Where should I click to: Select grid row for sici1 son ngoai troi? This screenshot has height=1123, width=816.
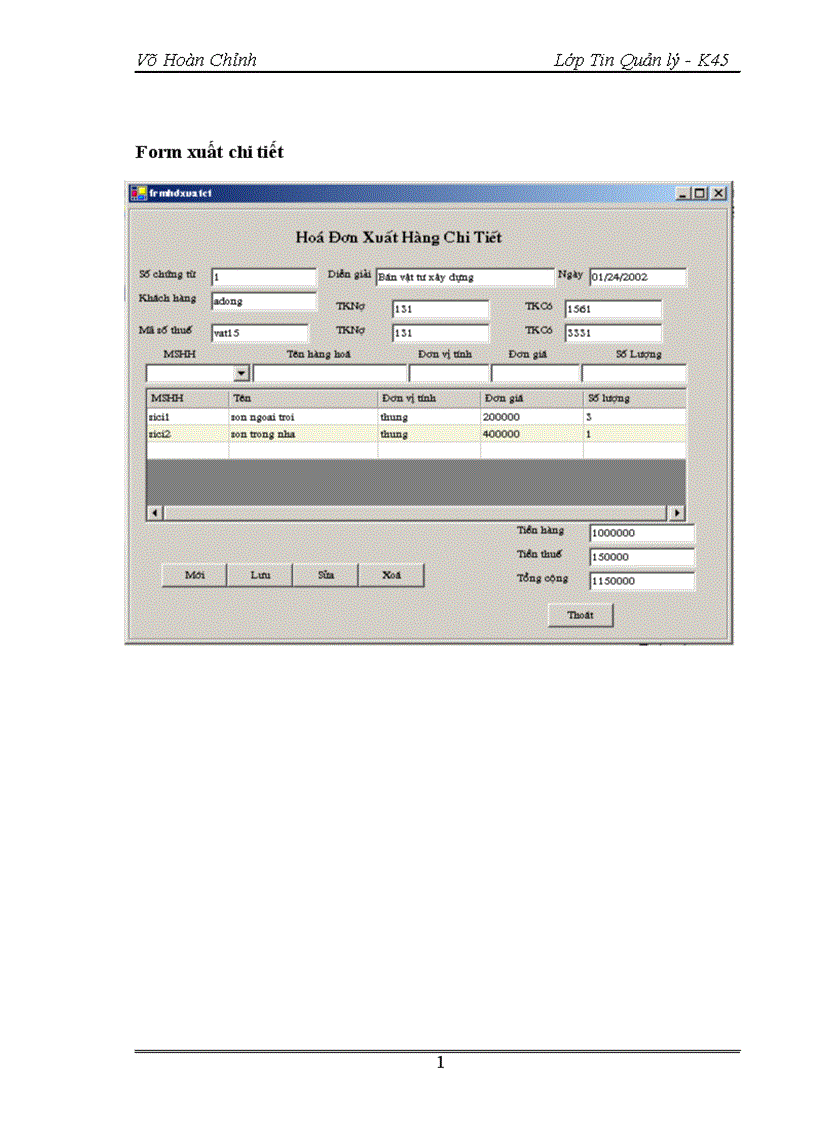(x=300, y=416)
